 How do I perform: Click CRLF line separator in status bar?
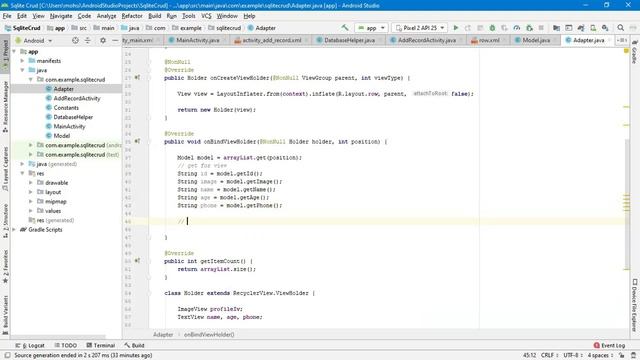click(x=549, y=356)
